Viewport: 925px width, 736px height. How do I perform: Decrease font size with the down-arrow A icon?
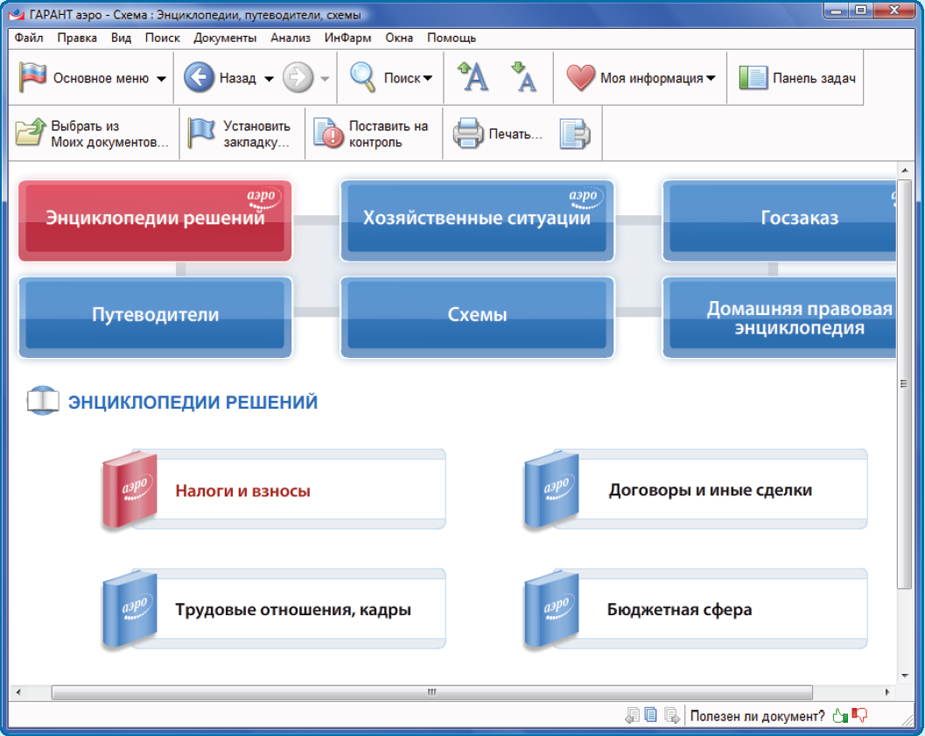coord(523,77)
